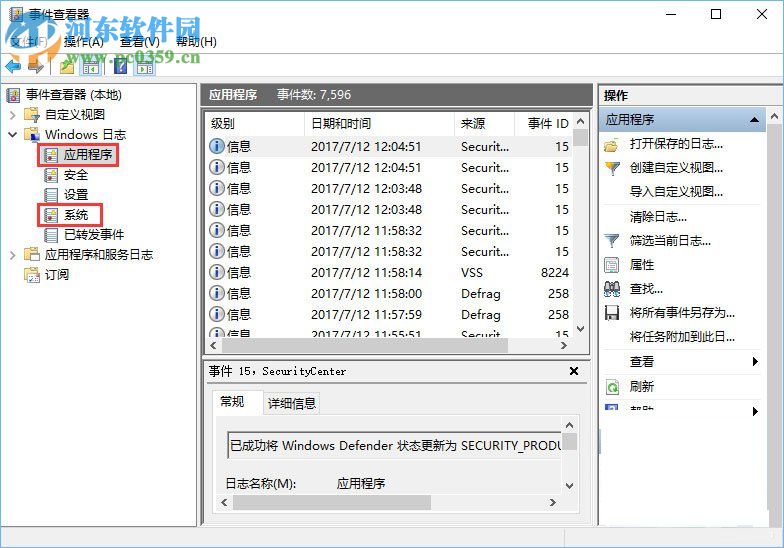Select the VSS event 8224 row
This screenshot has height=548, width=784.
(389, 272)
